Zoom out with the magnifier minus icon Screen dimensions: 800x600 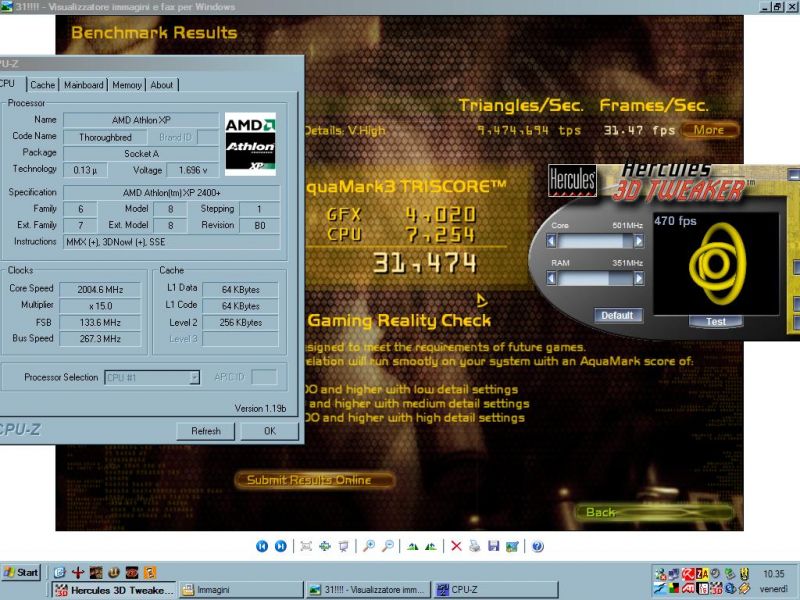coord(388,546)
